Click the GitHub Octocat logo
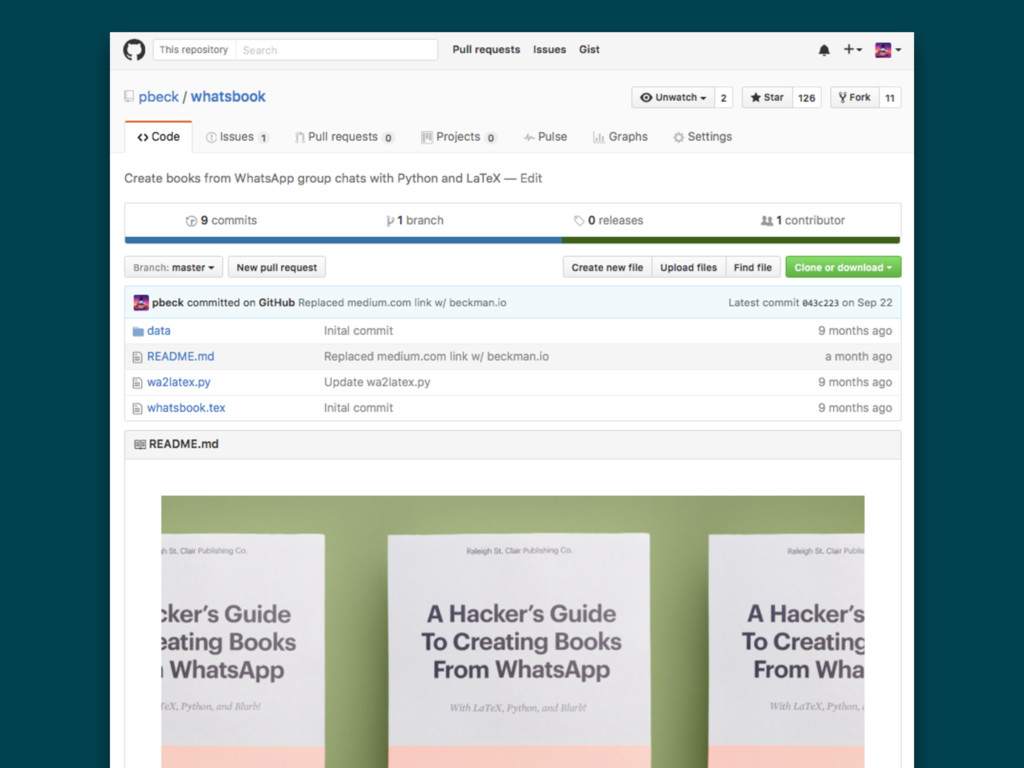Viewport: 1024px width, 768px height. [x=134, y=50]
